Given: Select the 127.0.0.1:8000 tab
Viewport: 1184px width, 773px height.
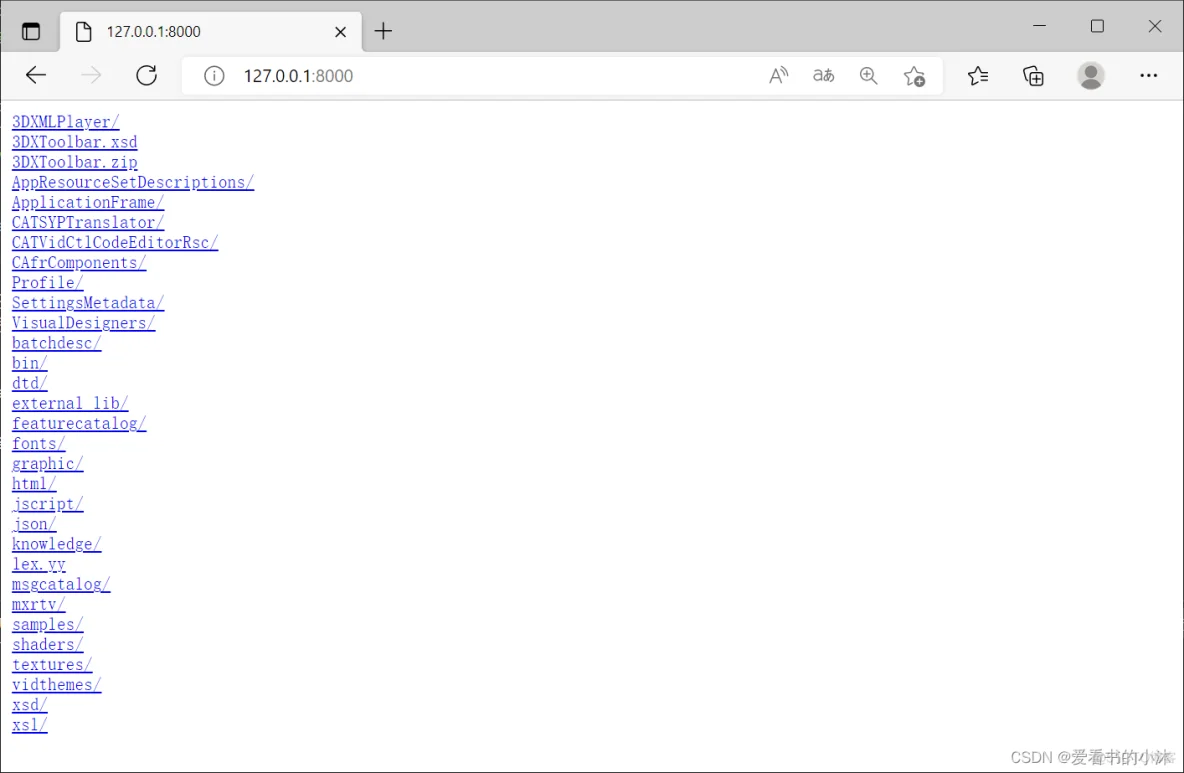Looking at the screenshot, I should 211,32.
